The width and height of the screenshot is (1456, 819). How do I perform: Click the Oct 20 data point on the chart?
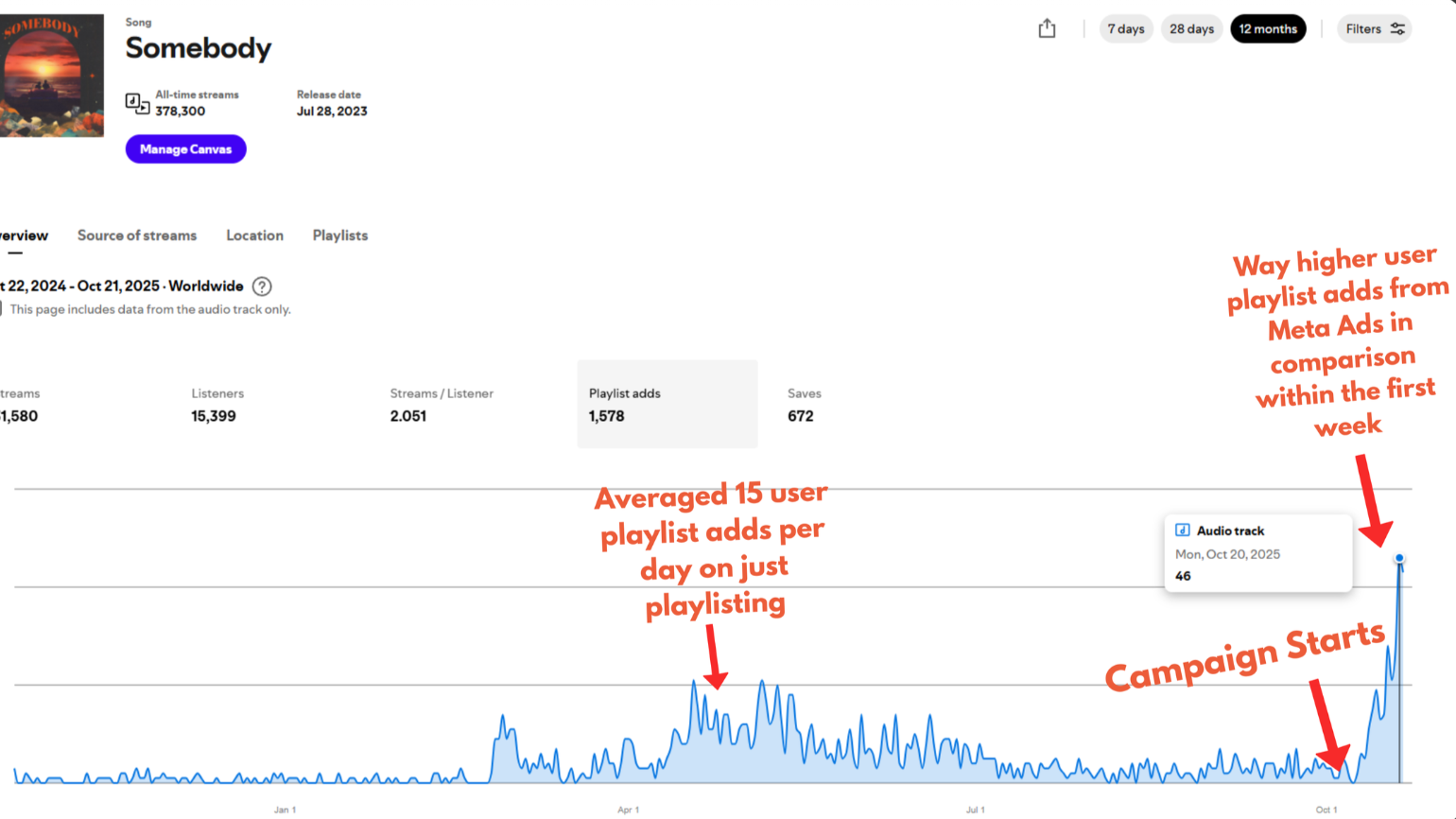pyautogui.click(x=1399, y=559)
